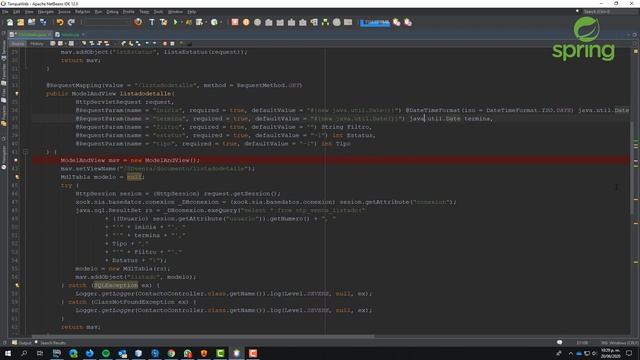Open the Windows Action Center notification icon
640x360 pixels.
629,353
